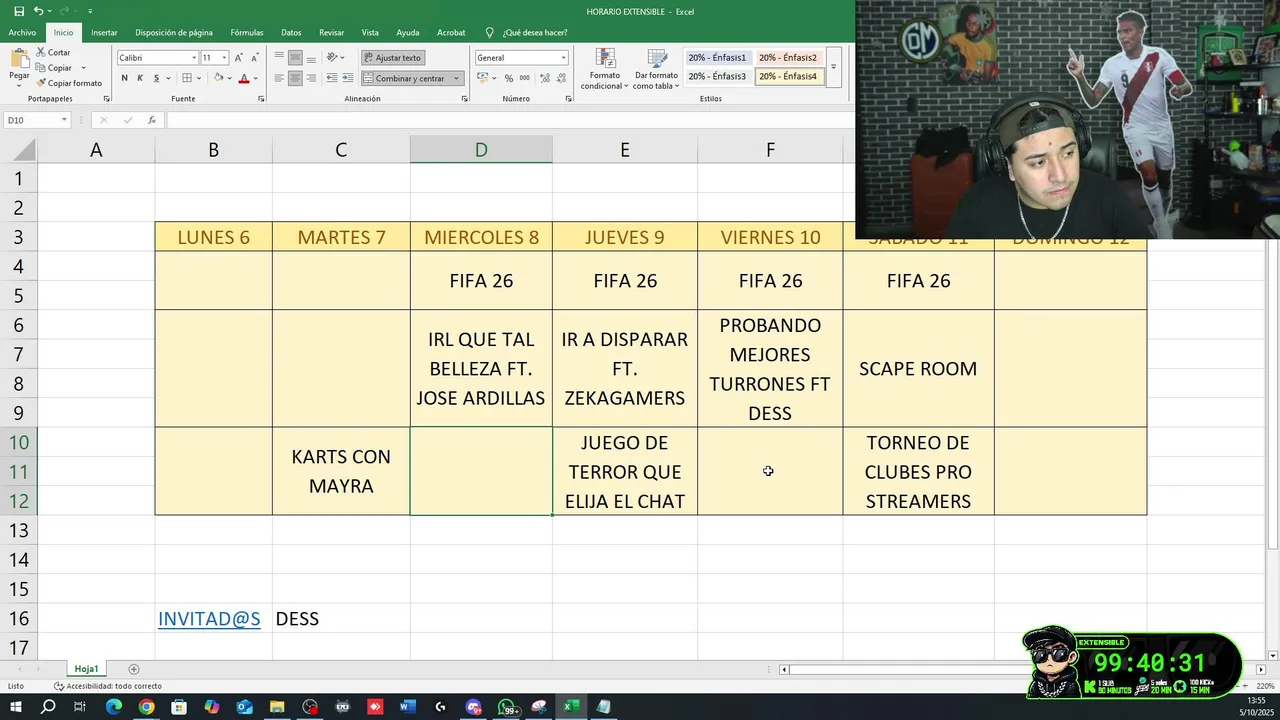
Task: Switch to the Insertar tab
Action: (x=104, y=33)
